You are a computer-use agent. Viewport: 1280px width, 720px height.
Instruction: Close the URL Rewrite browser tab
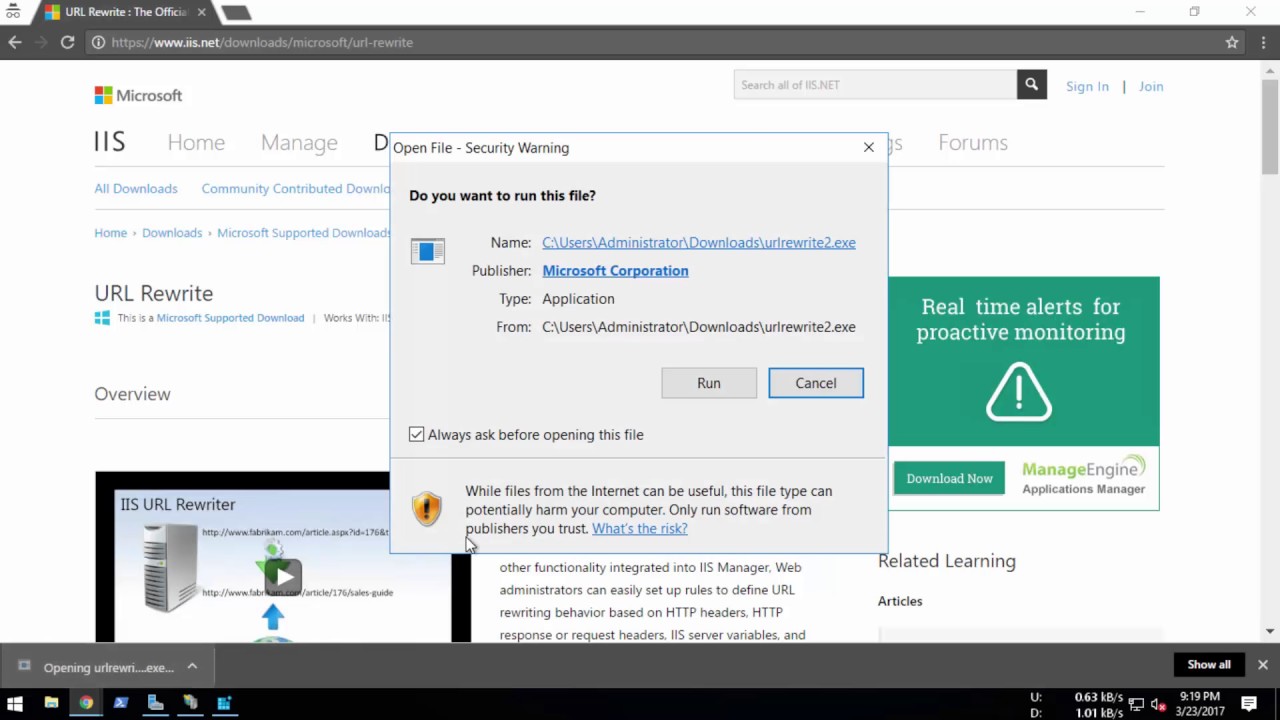click(202, 12)
